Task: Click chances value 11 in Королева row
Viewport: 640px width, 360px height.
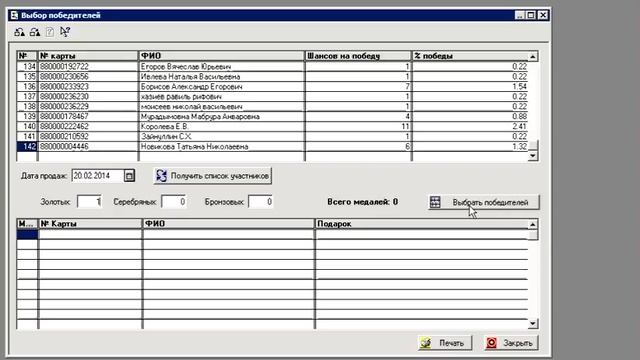Action: pyautogui.click(x=405, y=127)
